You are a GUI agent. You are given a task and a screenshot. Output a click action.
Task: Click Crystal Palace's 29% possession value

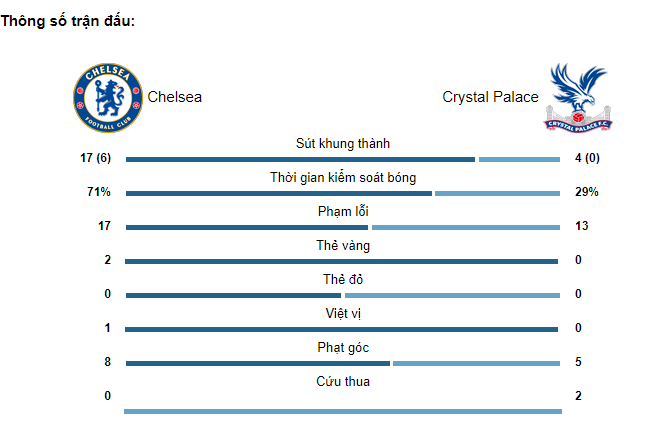click(x=586, y=192)
